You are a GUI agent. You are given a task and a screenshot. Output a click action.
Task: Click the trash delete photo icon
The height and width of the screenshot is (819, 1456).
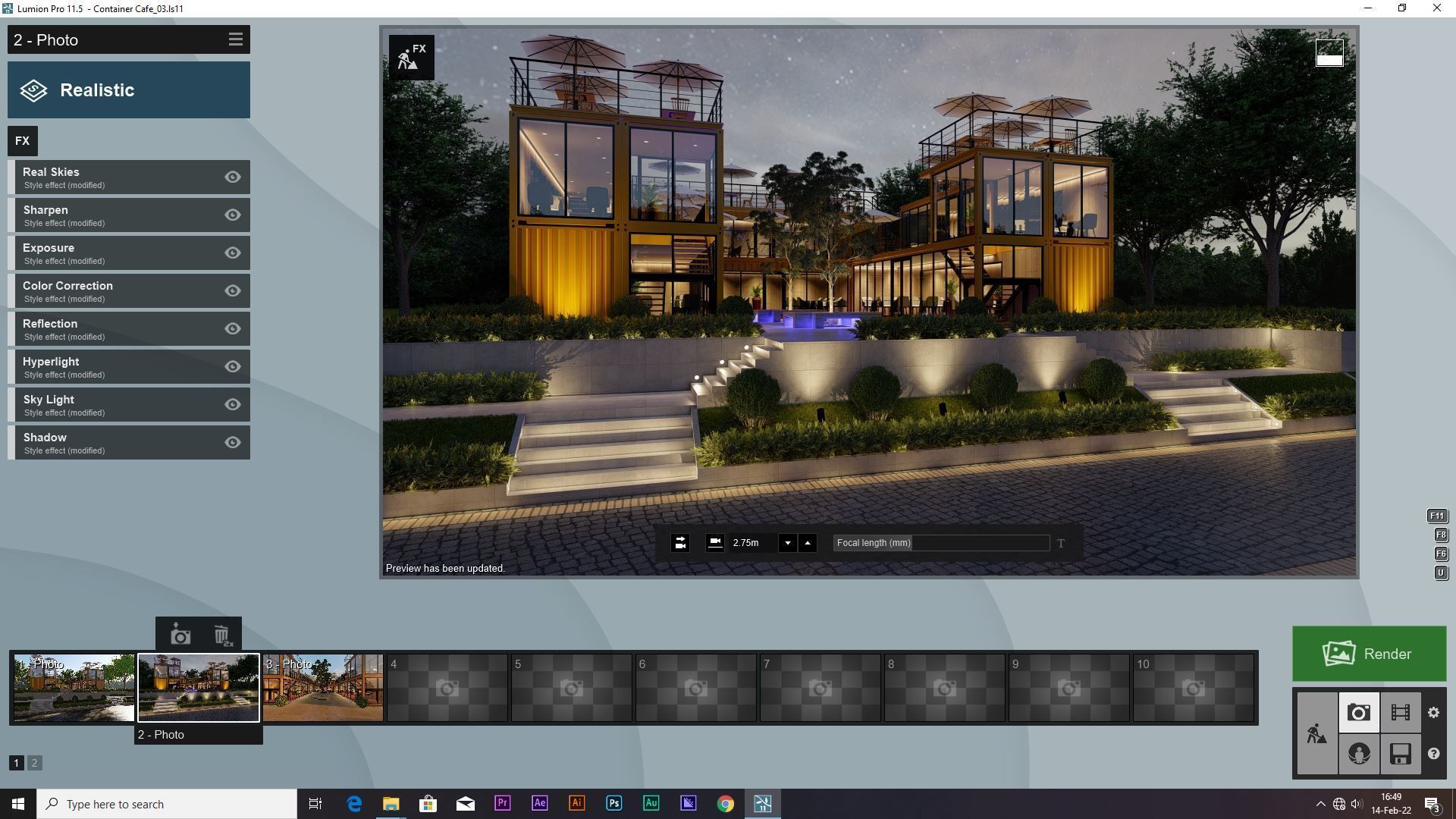point(221,635)
